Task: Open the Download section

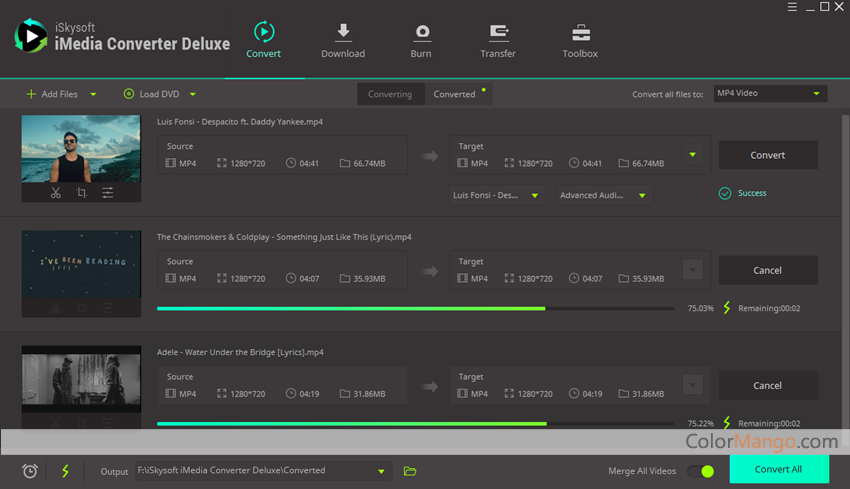Action: pos(343,41)
